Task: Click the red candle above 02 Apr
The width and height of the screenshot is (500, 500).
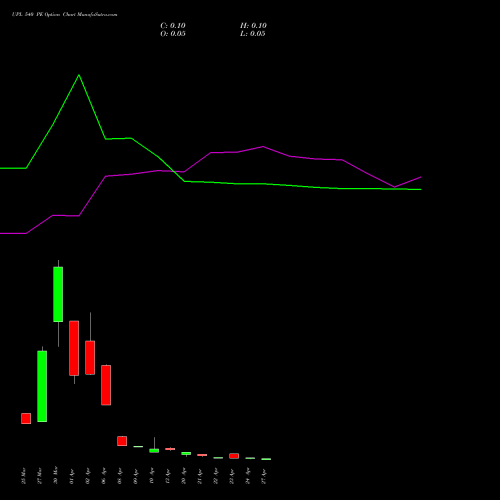Action: tap(90, 358)
